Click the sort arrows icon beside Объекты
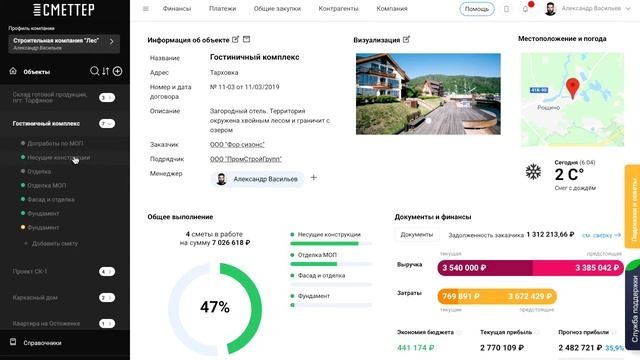 click(106, 71)
